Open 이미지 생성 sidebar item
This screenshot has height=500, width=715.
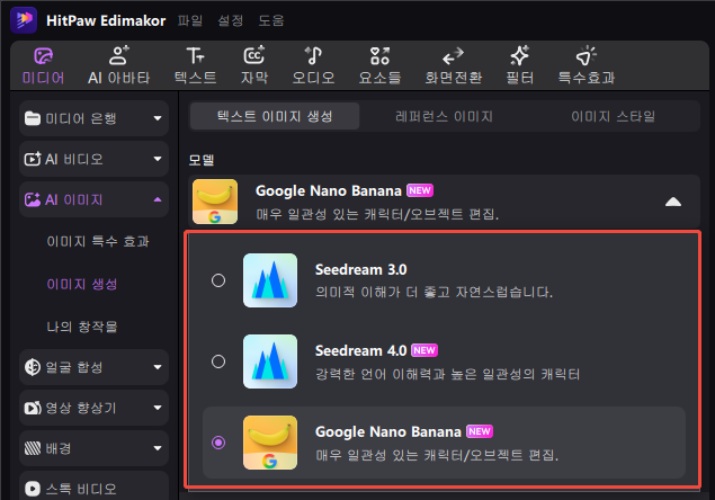click(82, 284)
